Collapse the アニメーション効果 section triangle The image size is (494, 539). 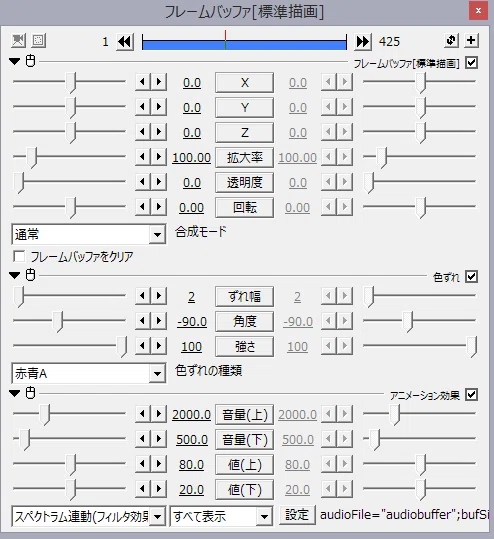point(14,394)
